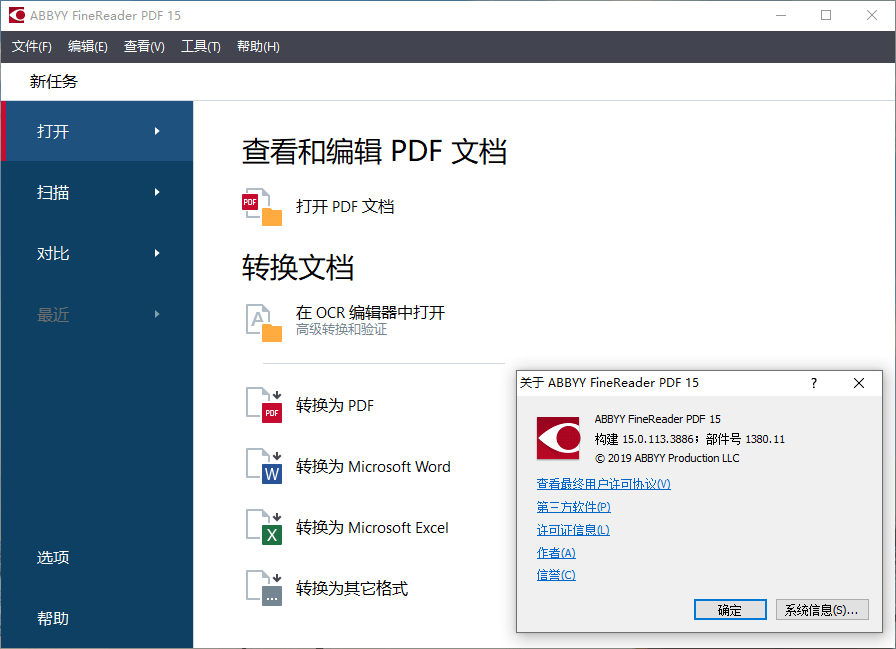Open the 帮助(H) menu
The width and height of the screenshot is (896, 649).
click(258, 46)
